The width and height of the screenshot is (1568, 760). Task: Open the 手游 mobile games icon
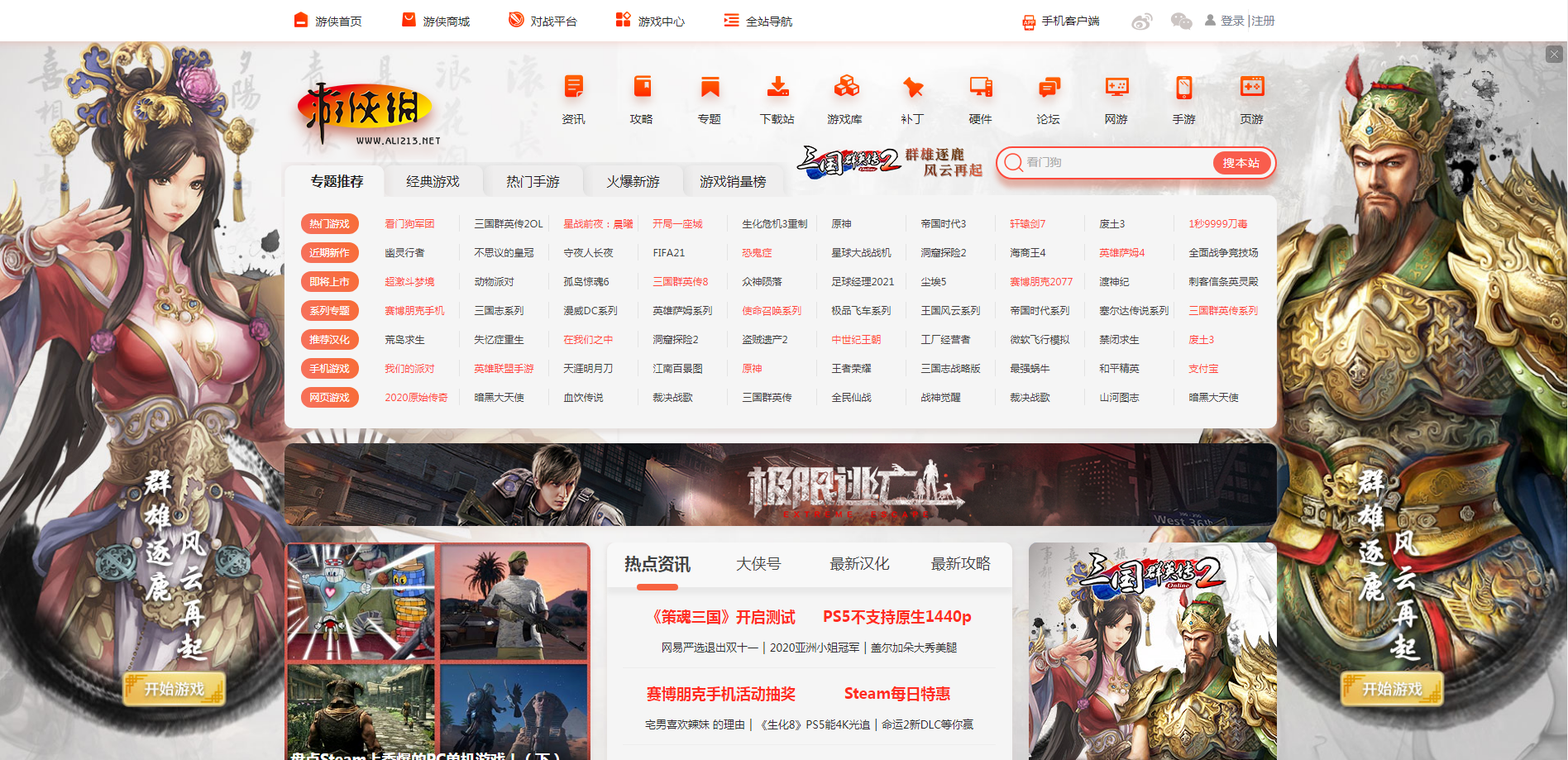(1183, 87)
